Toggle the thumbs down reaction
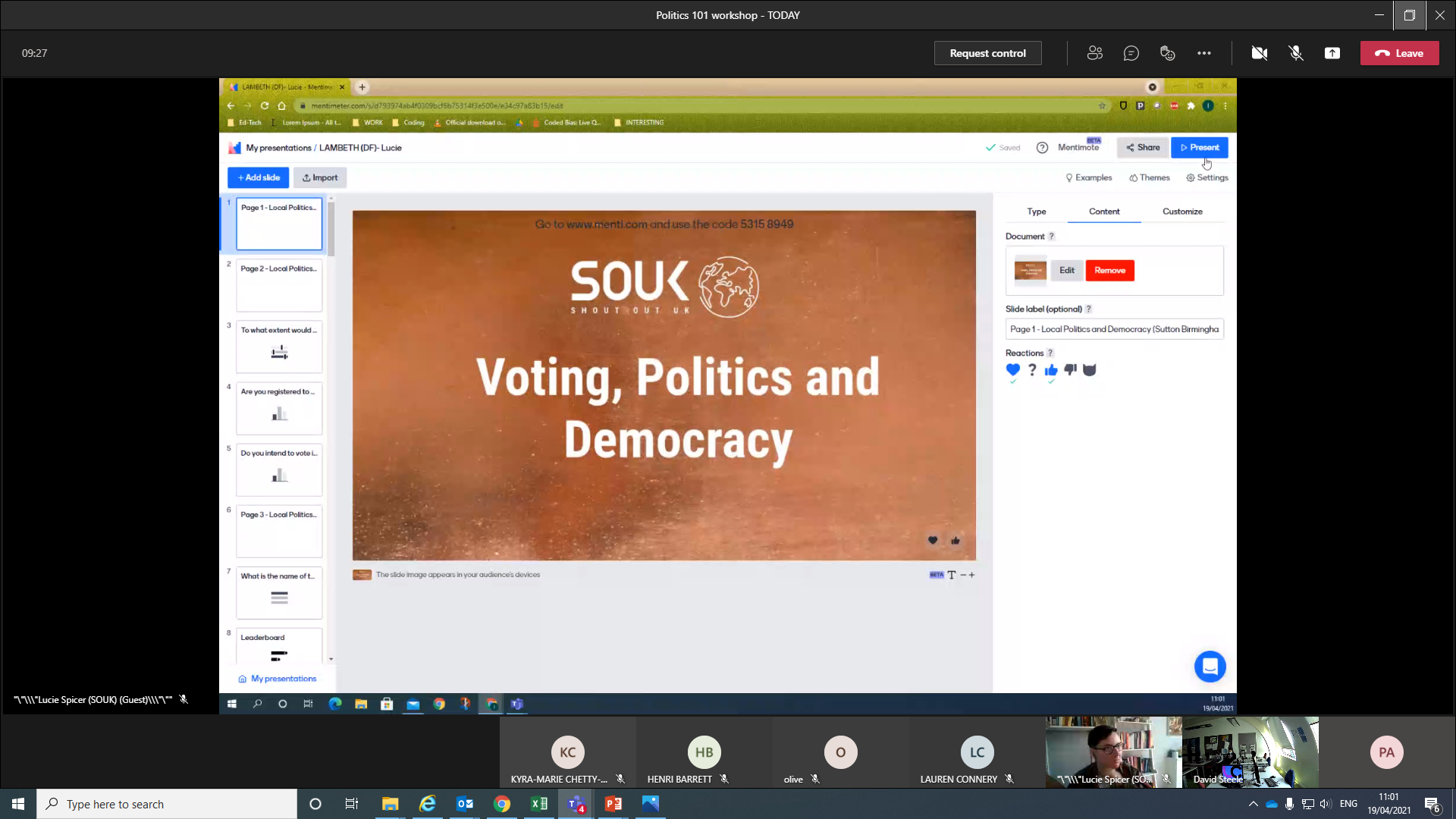 pos(1070,370)
